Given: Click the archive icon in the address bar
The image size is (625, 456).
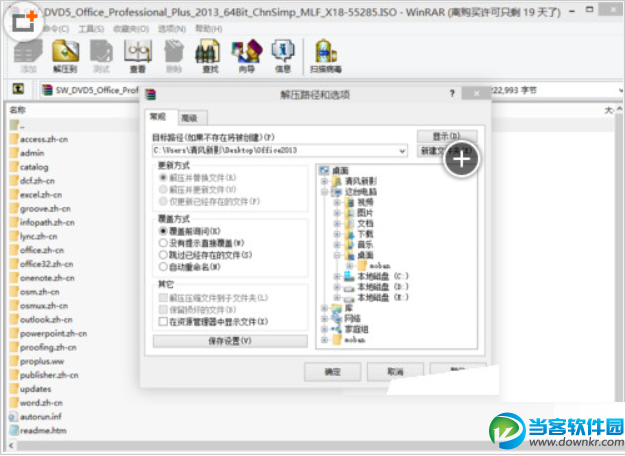Looking at the screenshot, I should click(x=47, y=90).
